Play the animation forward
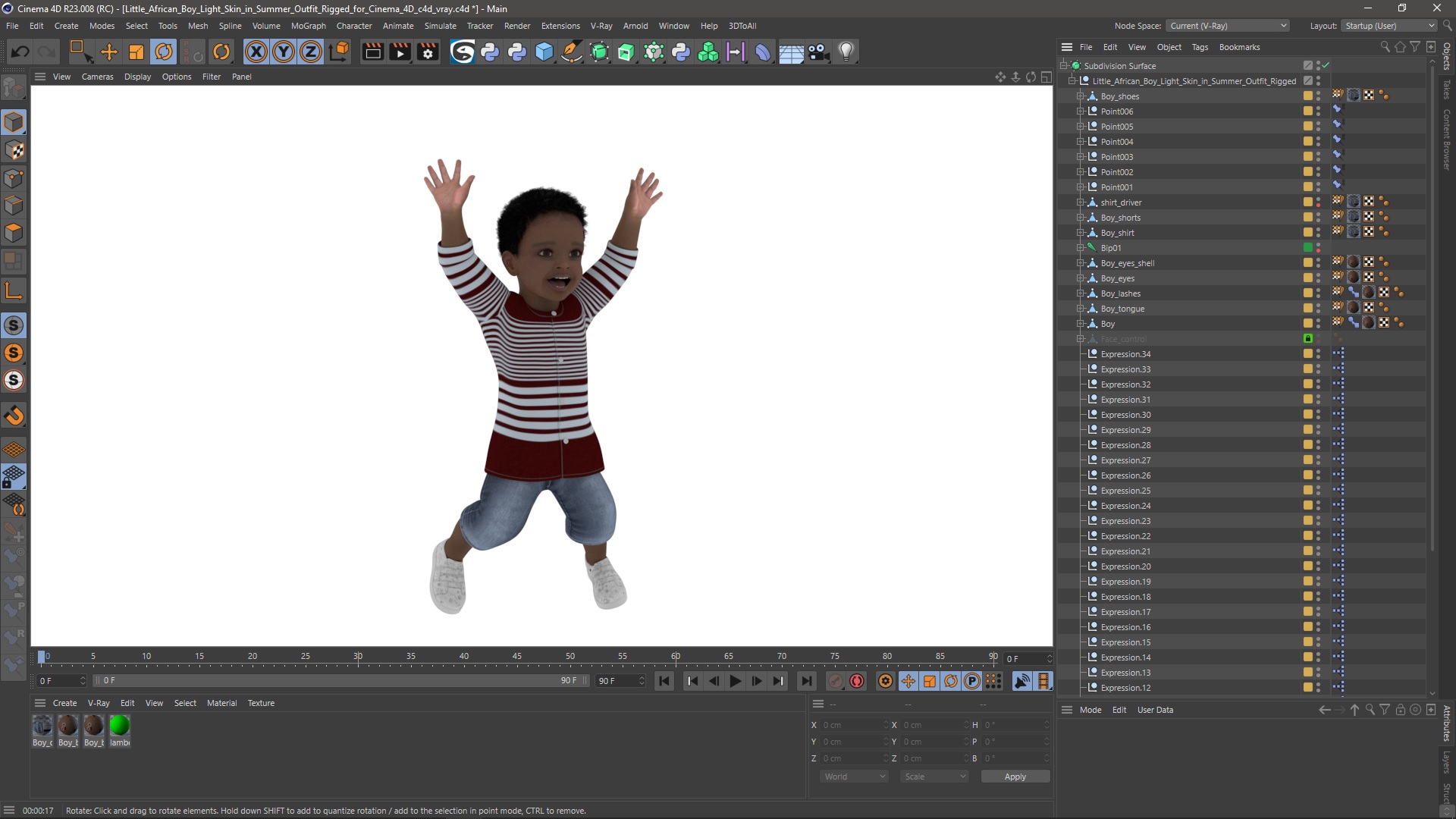Viewport: 1456px width, 819px height. pos(735,681)
